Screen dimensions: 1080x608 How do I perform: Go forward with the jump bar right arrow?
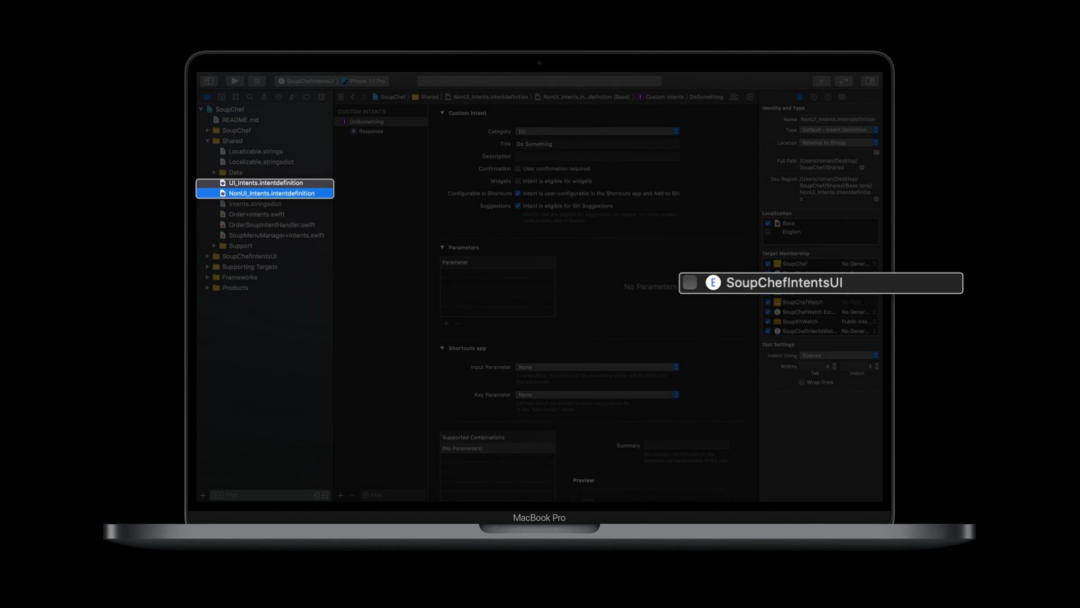coord(363,97)
